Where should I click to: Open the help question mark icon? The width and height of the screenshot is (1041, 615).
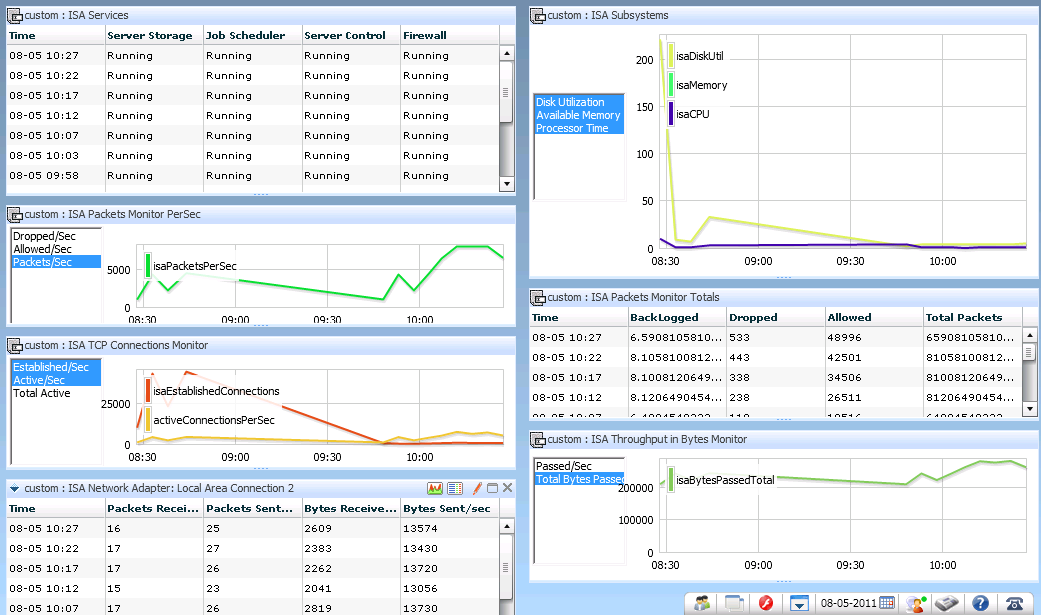tap(981, 603)
